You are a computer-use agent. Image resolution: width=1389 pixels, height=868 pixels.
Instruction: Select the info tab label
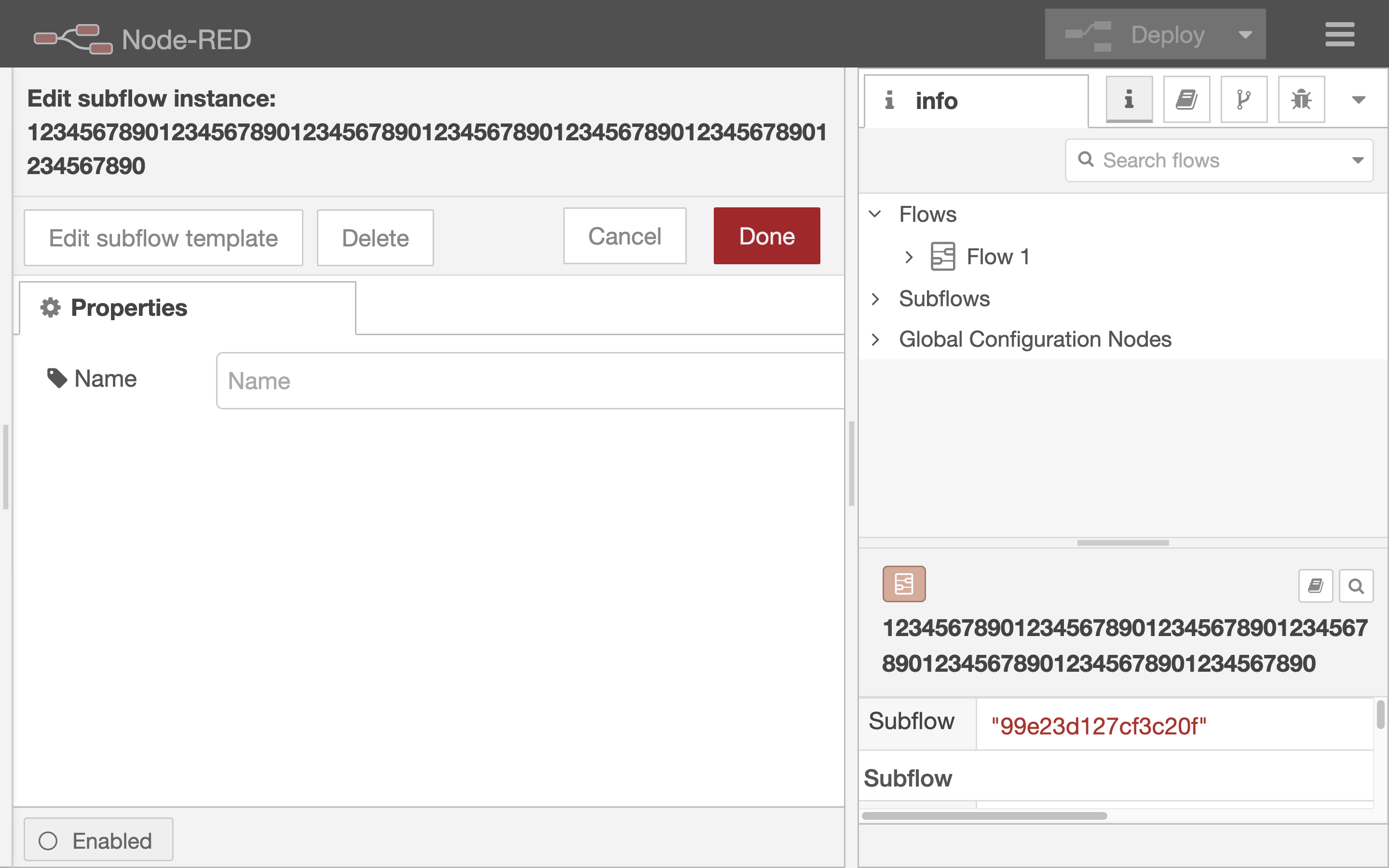(976, 101)
